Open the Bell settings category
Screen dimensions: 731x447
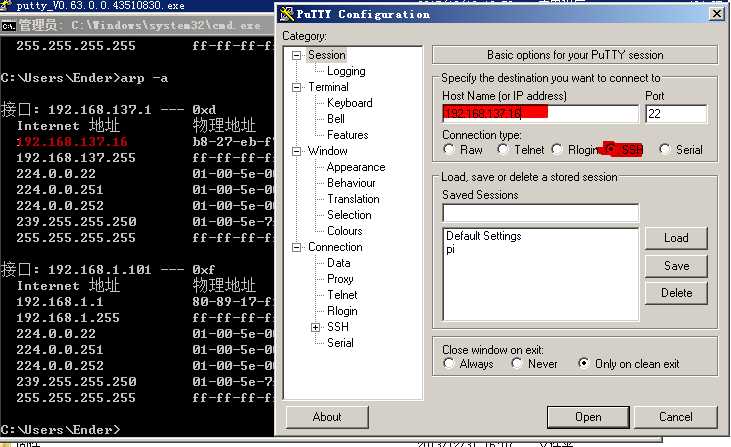coord(336,119)
